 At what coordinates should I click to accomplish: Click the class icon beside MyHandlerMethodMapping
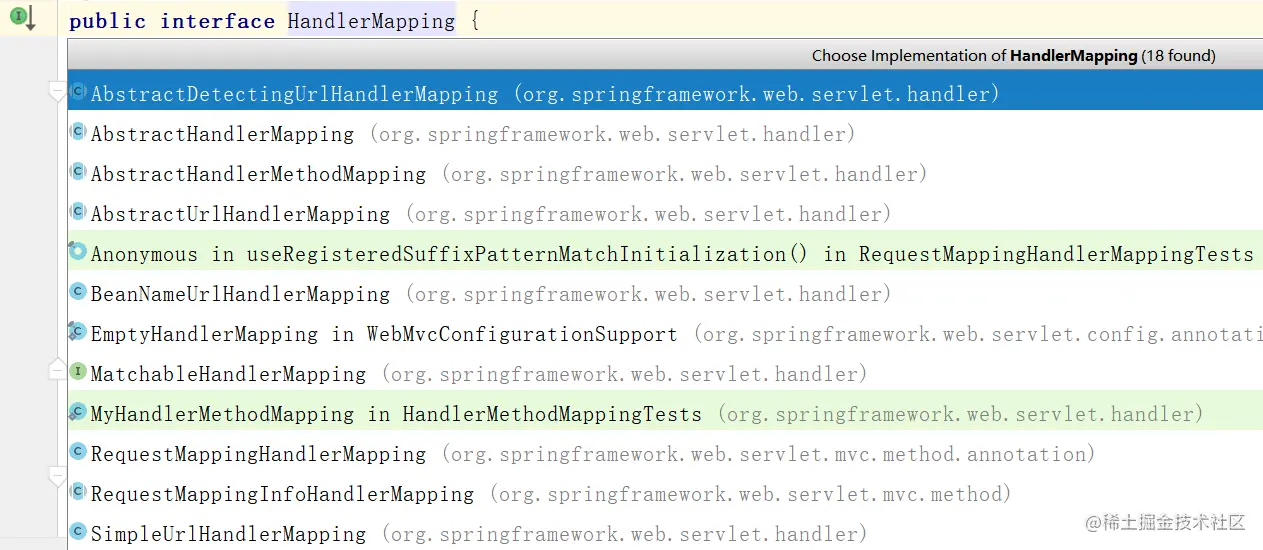coord(78,411)
